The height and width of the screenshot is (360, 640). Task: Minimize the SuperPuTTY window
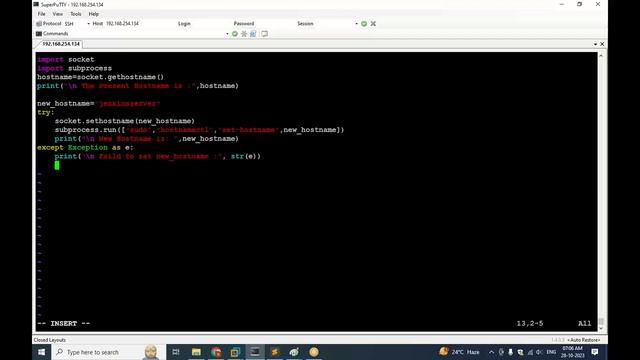562,4
